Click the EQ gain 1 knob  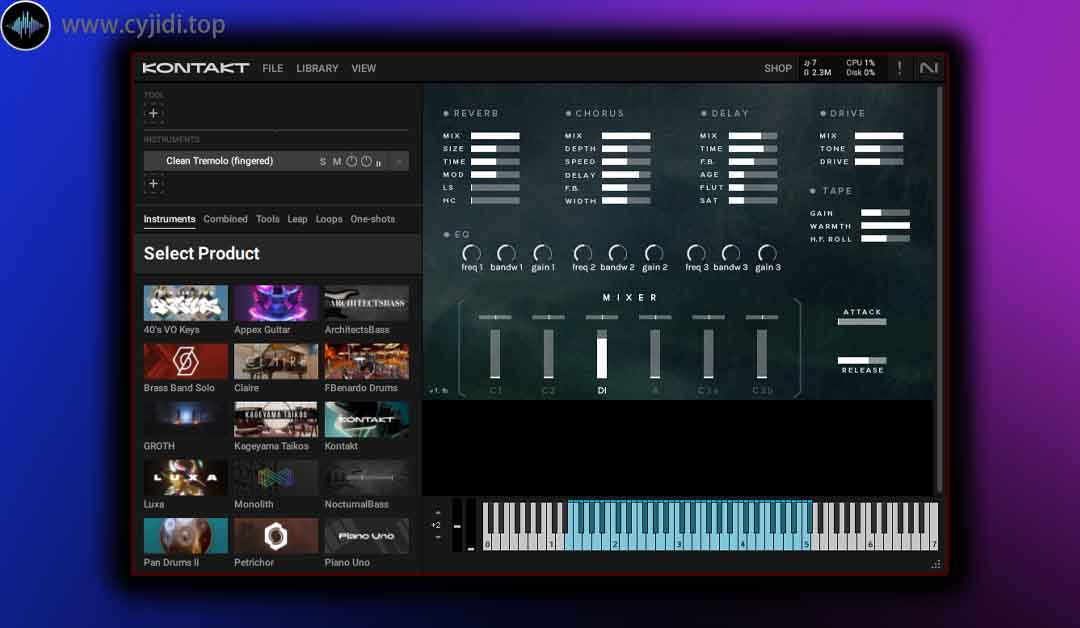tap(543, 253)
